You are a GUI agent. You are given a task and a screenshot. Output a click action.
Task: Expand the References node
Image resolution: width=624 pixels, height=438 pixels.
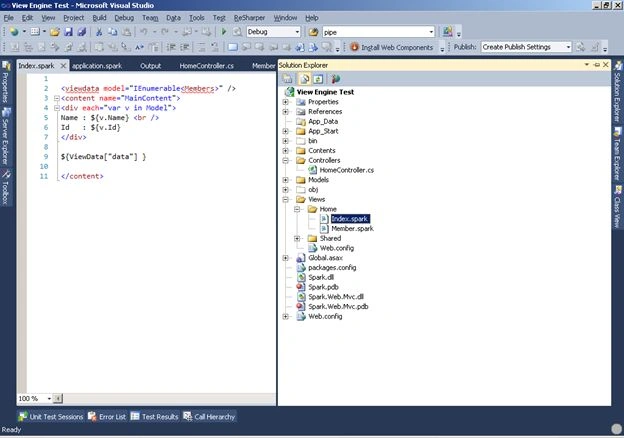click(x=285, y=112)
